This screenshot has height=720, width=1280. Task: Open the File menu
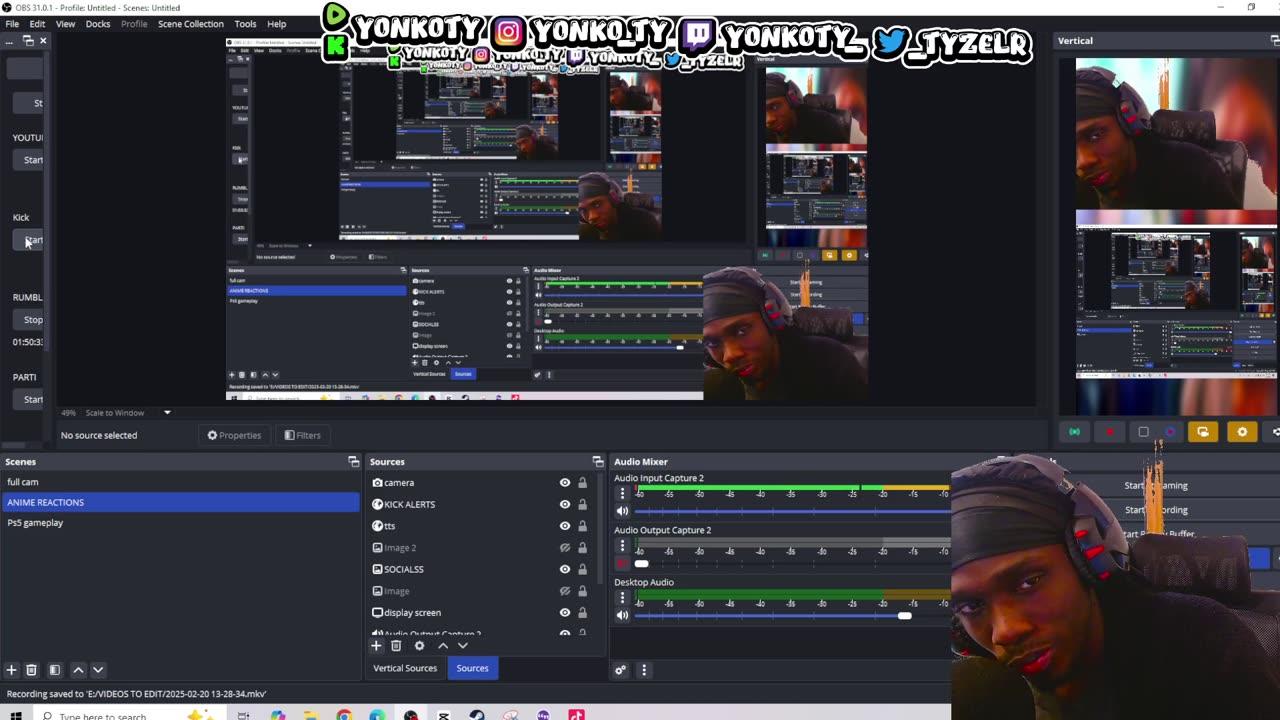(x=12, y=24)
